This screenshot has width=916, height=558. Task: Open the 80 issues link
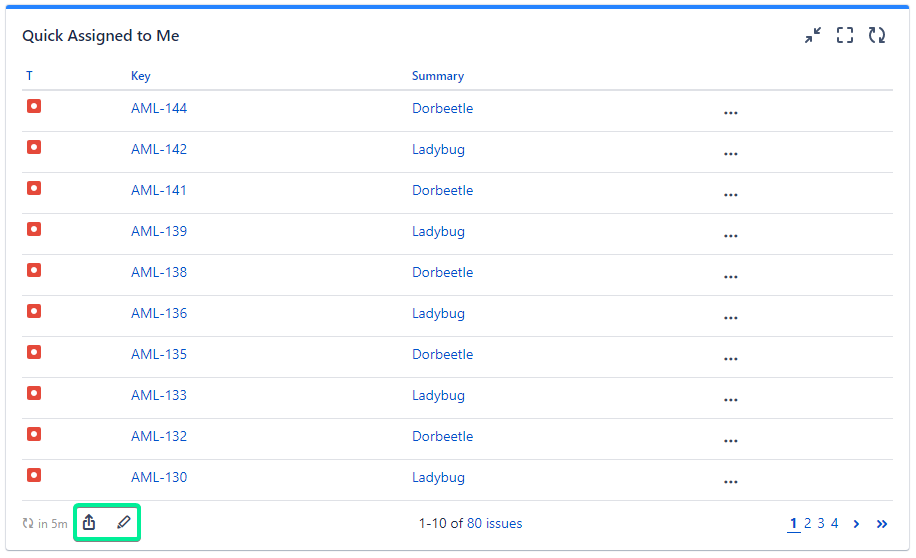click(x=494, y=523)
